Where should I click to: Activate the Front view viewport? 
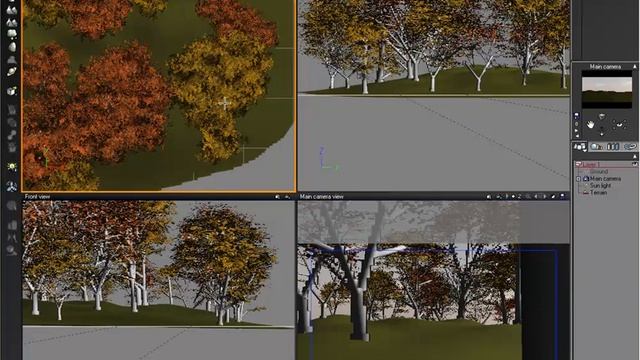[x=158, y=280]
